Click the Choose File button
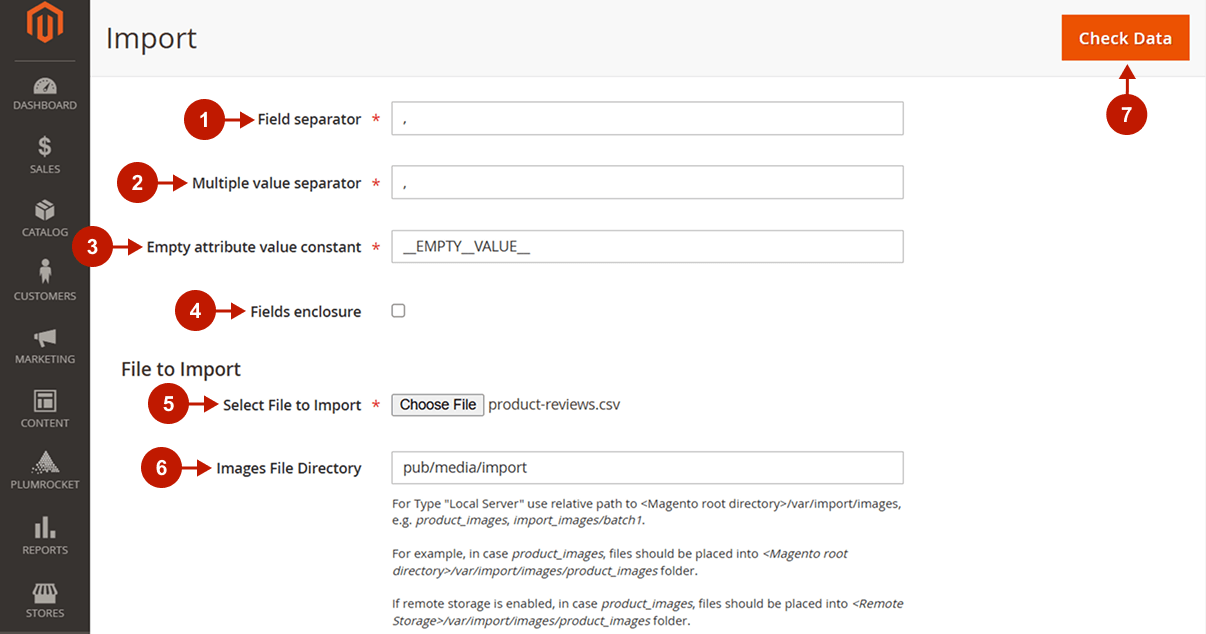 point(438,405)
